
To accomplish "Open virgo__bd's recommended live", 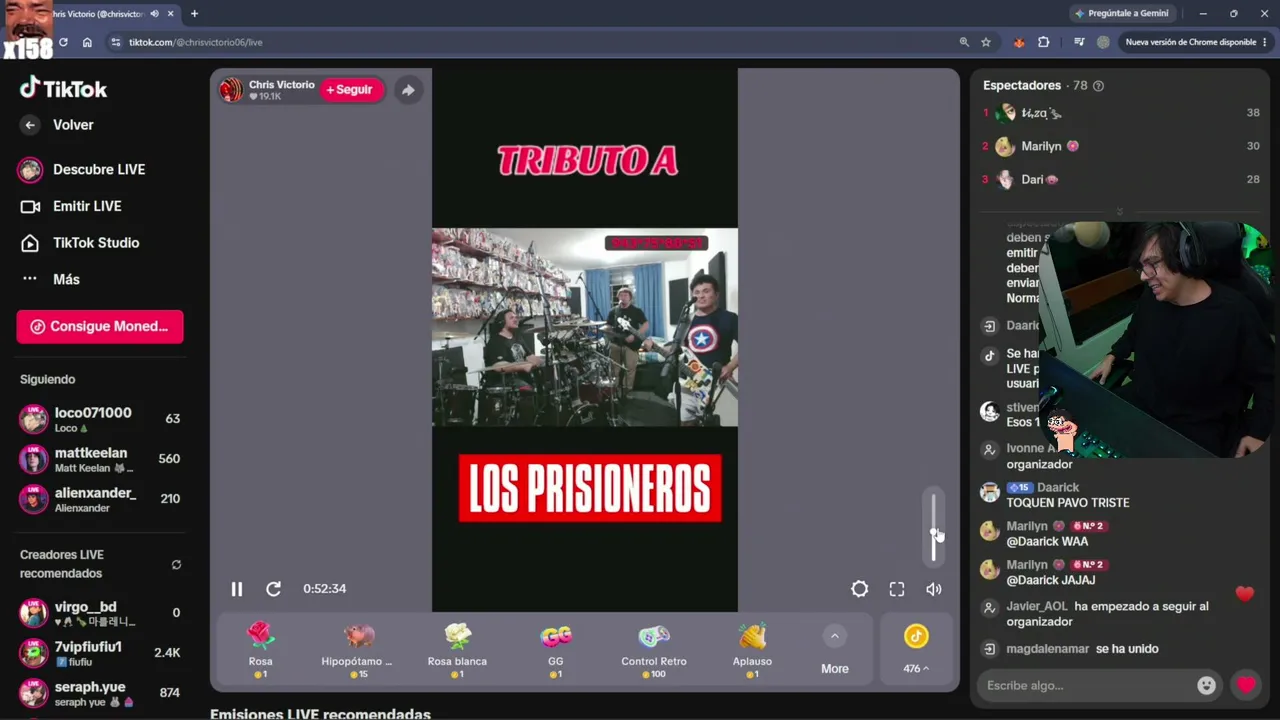I will pyautogui.click(x=100, y=613).
